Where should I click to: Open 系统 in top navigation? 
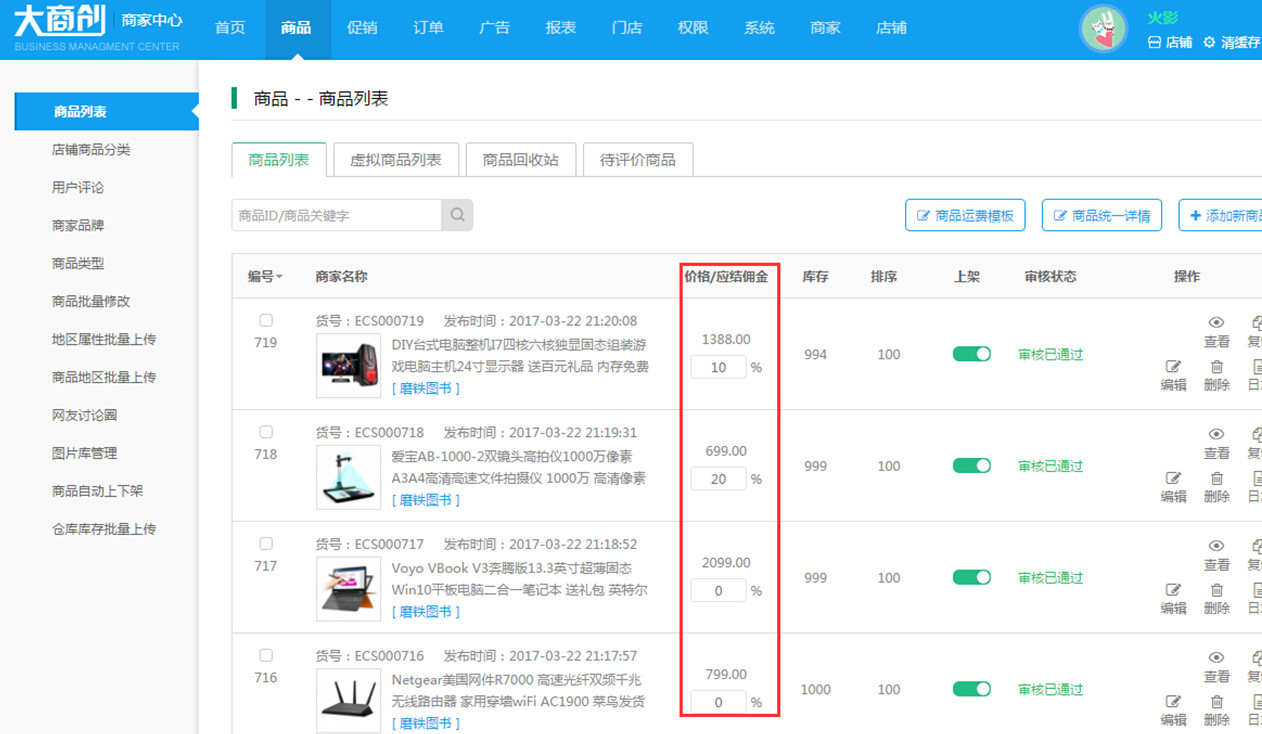pyautogui.click(x=759, y=28)
